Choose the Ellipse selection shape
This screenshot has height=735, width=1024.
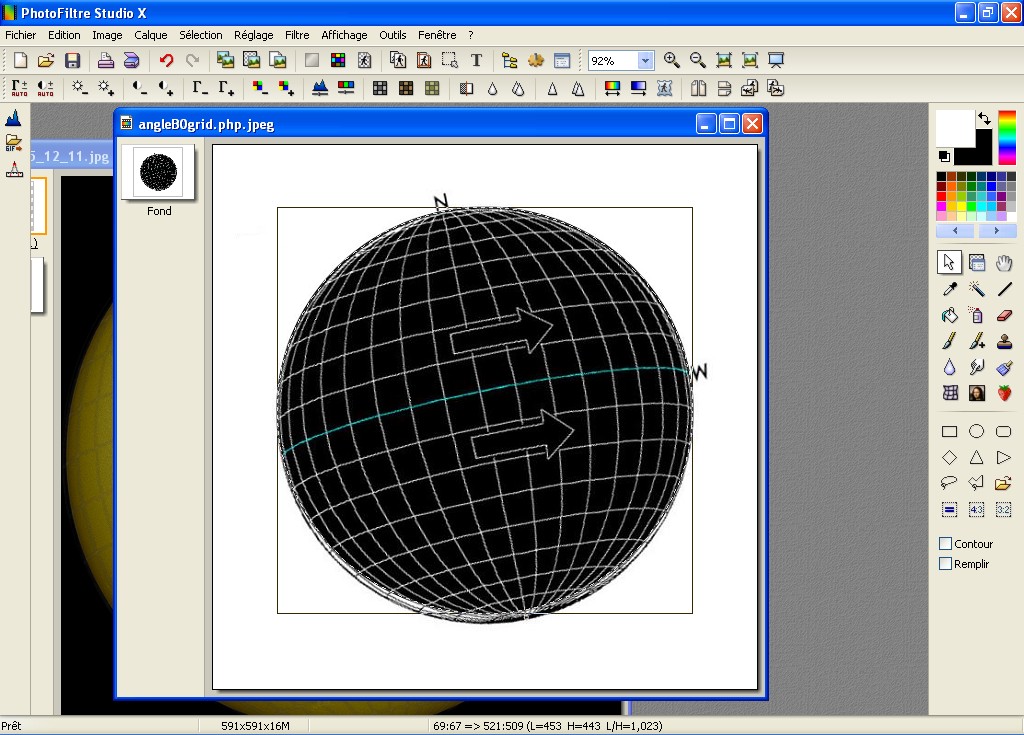(976, 431)
